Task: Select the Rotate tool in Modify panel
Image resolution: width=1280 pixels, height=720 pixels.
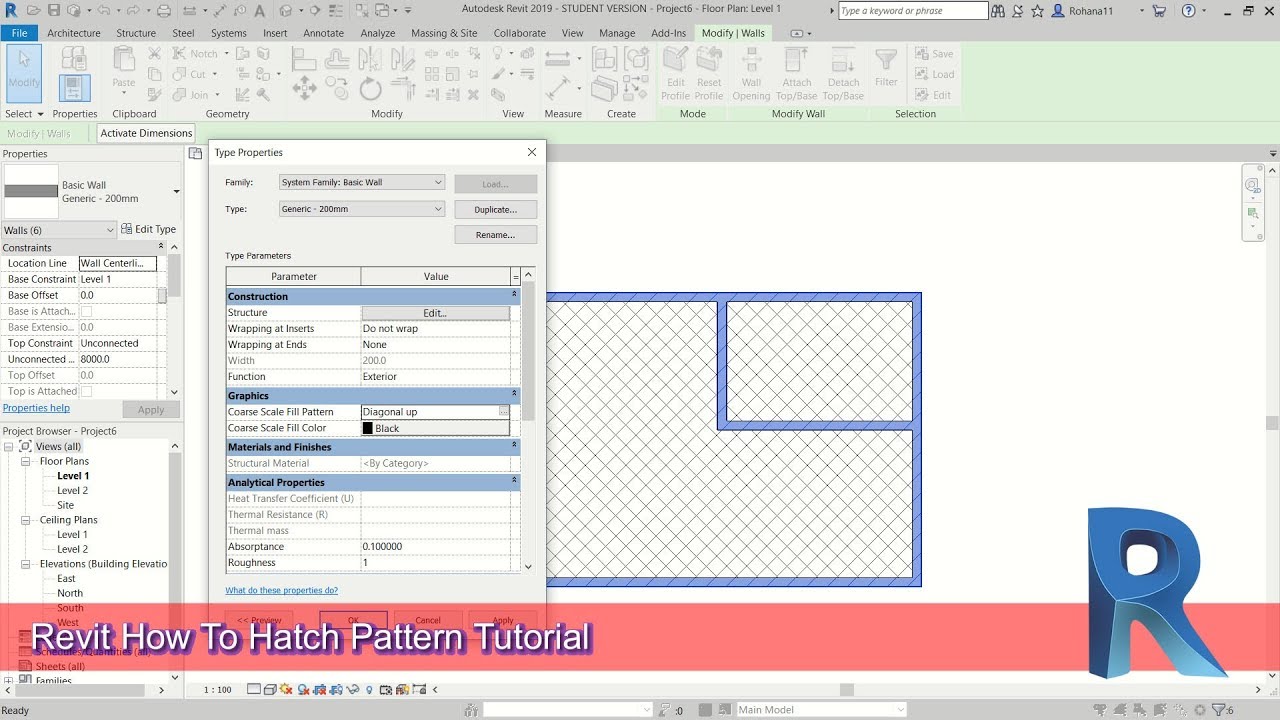Action: tap(370, 89)
